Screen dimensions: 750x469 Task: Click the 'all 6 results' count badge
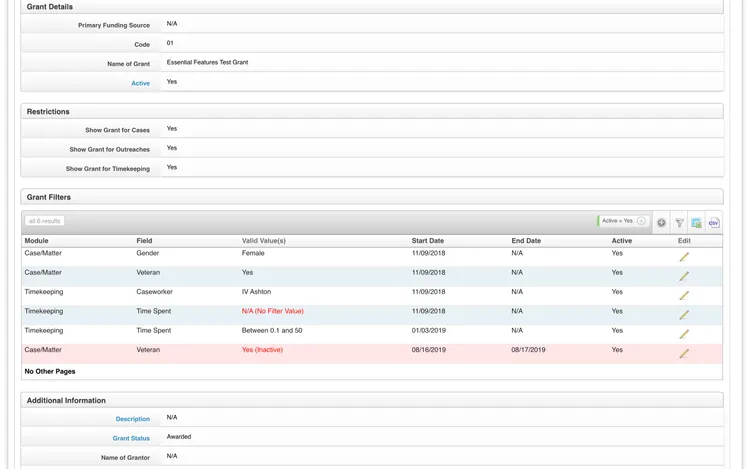(45, 221)
